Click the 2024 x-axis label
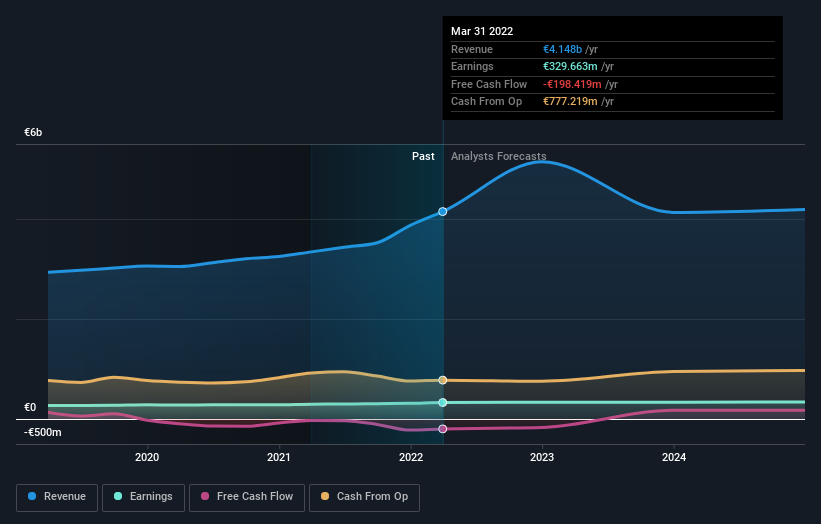Viewport: 821px width, 524px height. [x=674, y=457]
